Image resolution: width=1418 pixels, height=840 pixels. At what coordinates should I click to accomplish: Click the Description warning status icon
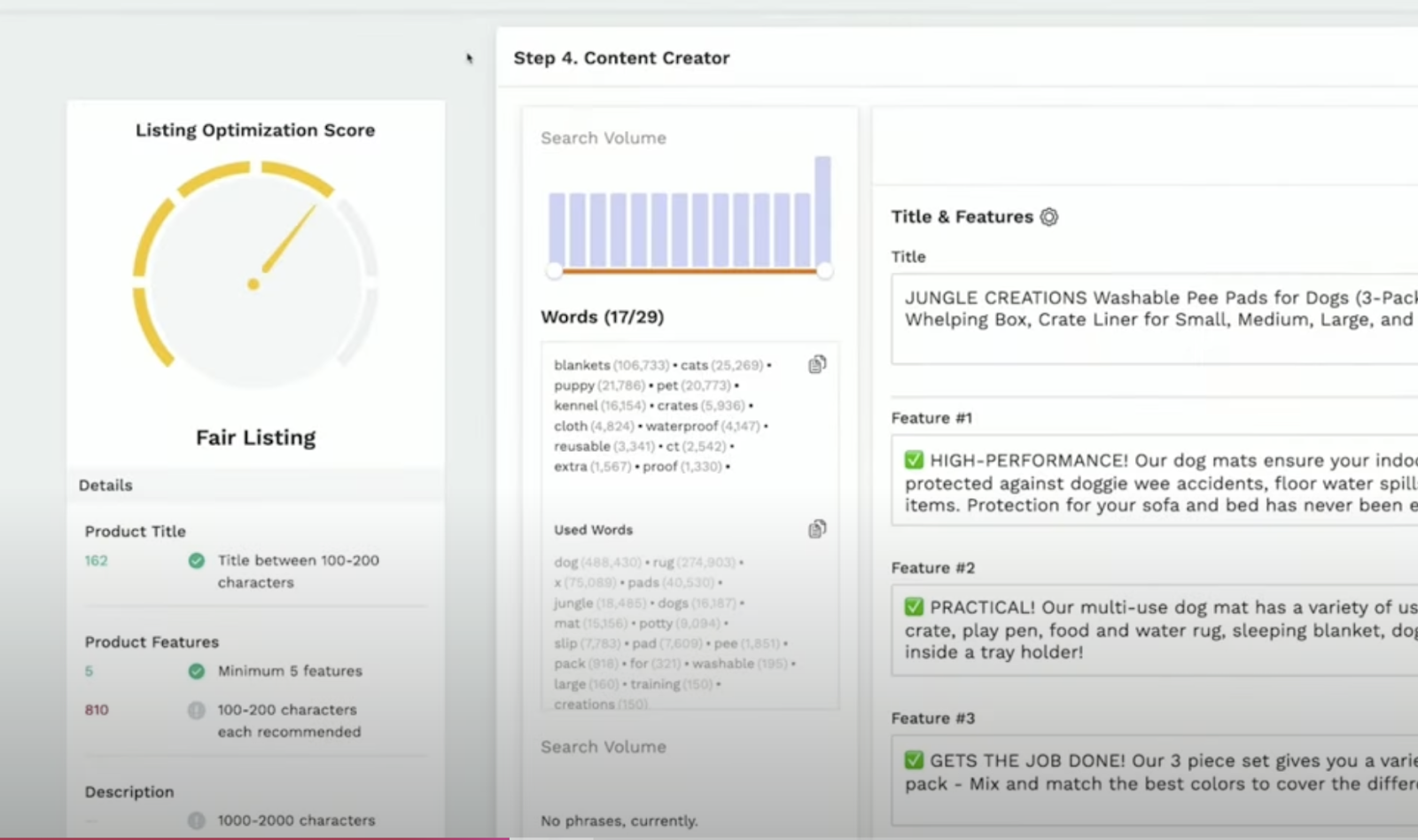pos(197,820)
